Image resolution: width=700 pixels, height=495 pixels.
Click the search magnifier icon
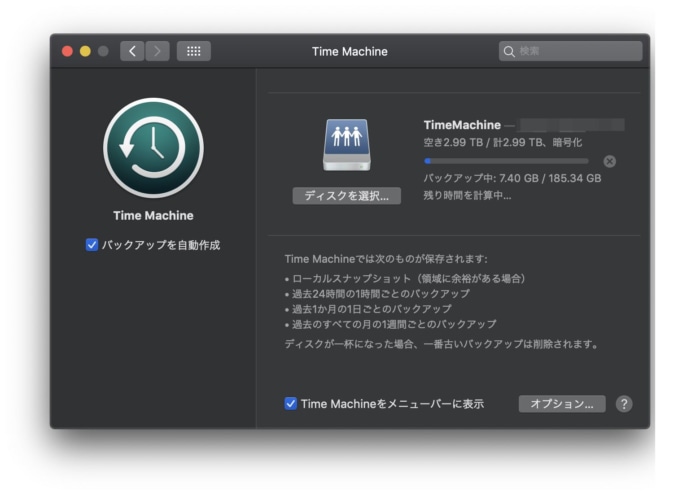coord(509,51)
